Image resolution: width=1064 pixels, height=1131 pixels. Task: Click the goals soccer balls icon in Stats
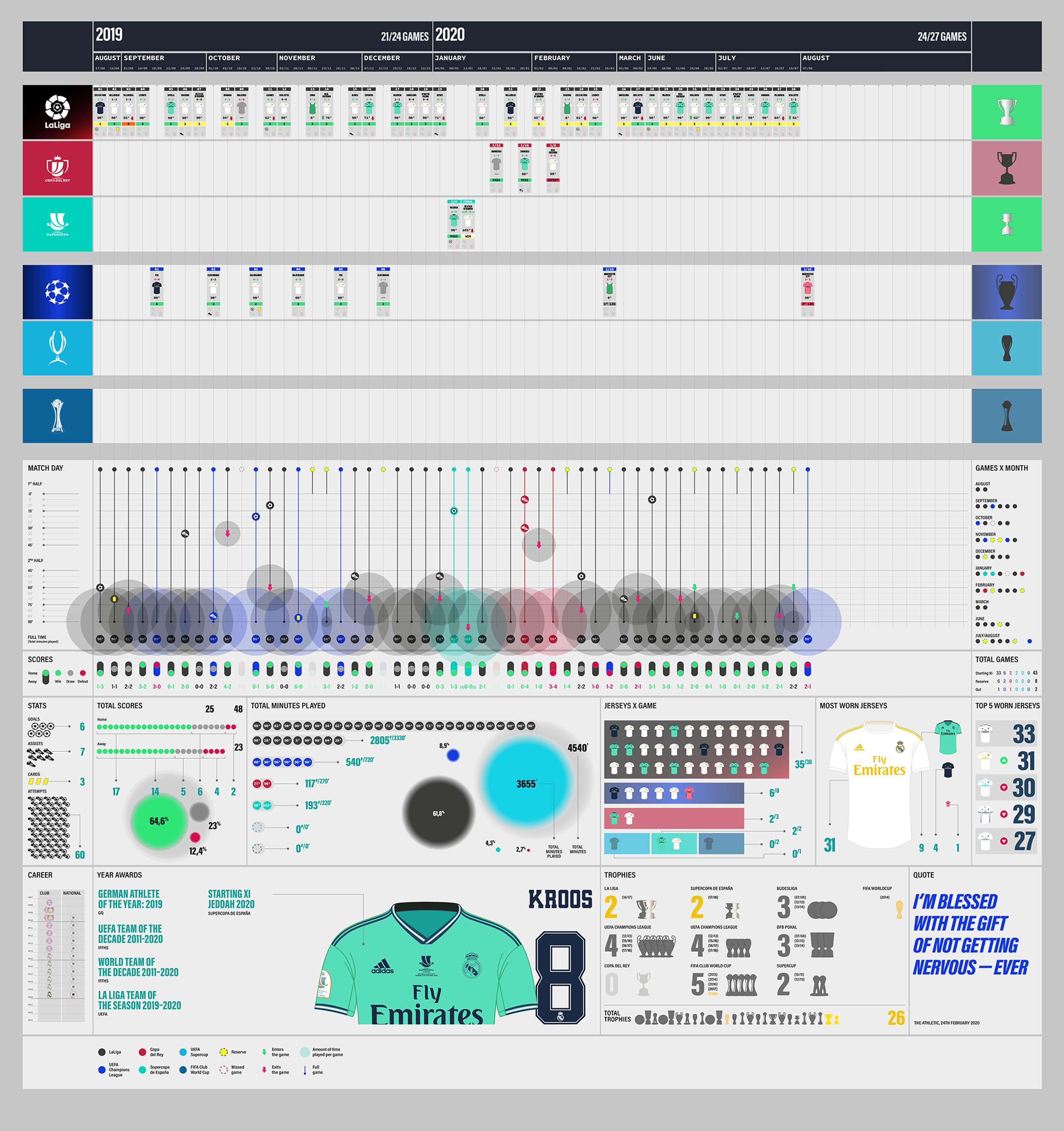pos(41,730)
